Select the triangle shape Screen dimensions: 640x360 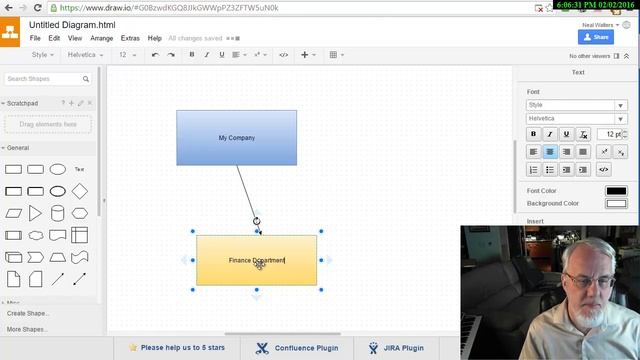36,213
